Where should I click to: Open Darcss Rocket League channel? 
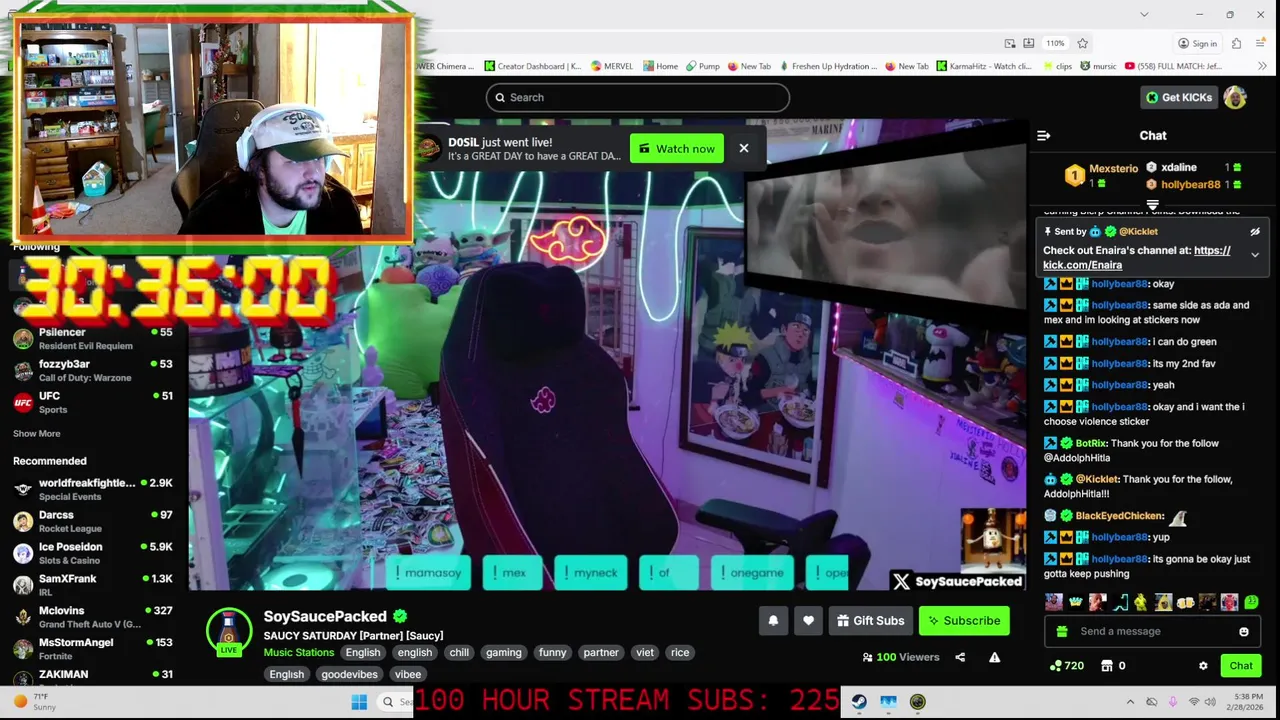pos(92,521)
